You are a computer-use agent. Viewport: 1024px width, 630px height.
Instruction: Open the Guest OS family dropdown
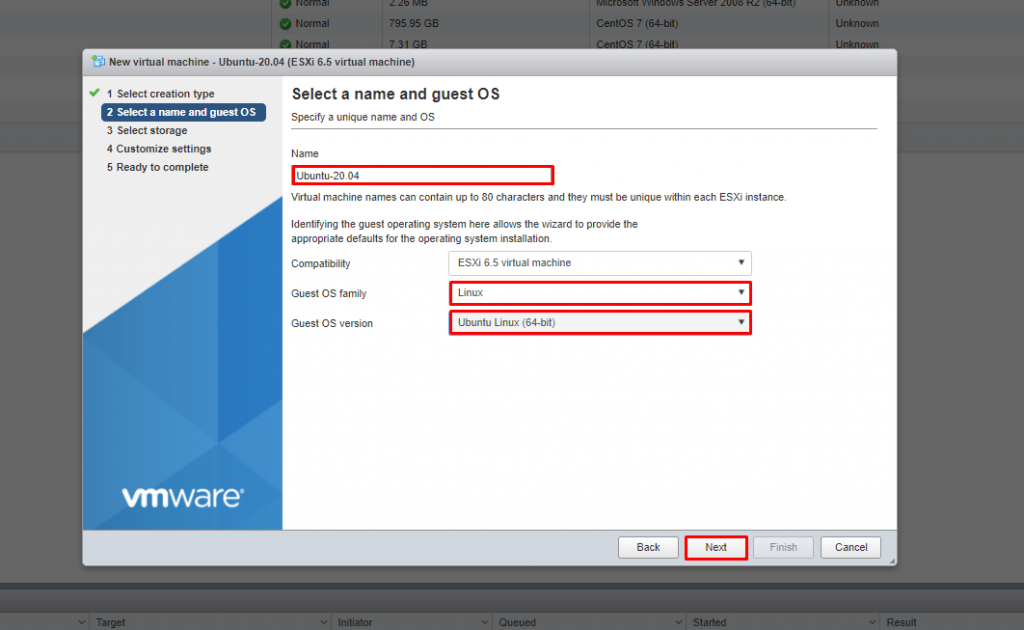pyautogui.click(x=599, y=293)
